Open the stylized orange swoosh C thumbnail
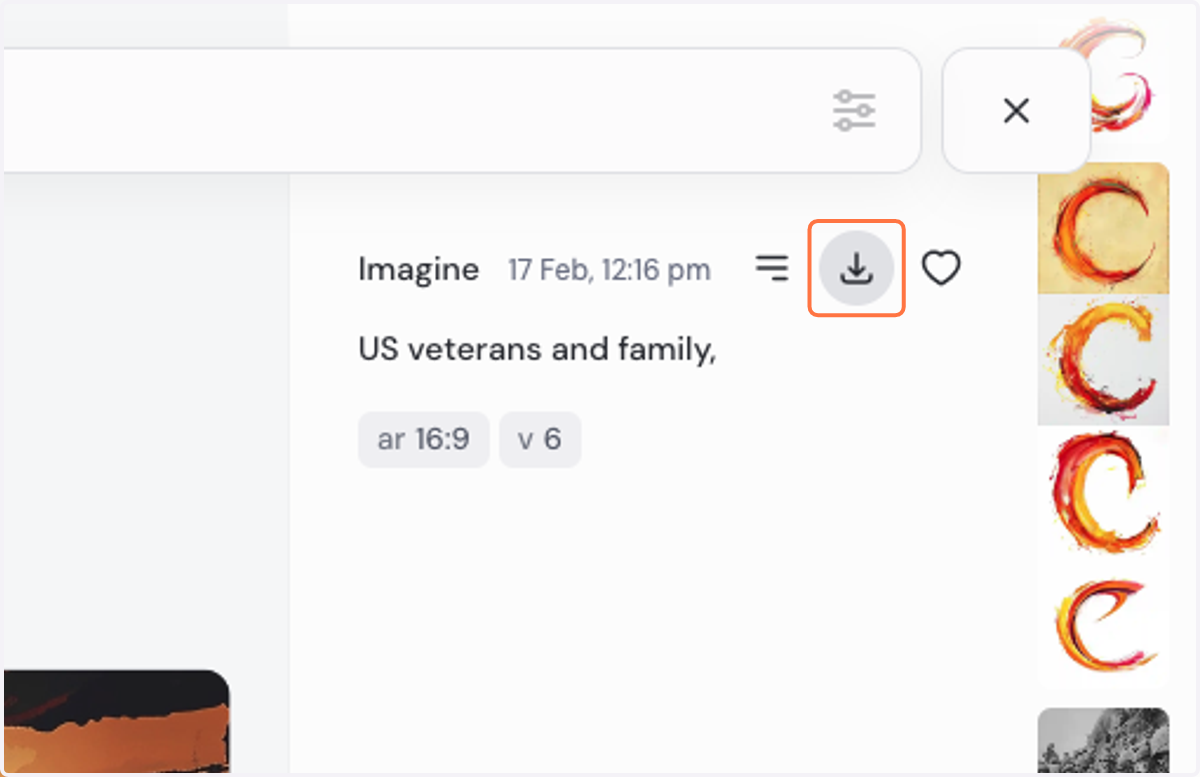This screenshot has height=777, width=1200. tap(1103, 622)
